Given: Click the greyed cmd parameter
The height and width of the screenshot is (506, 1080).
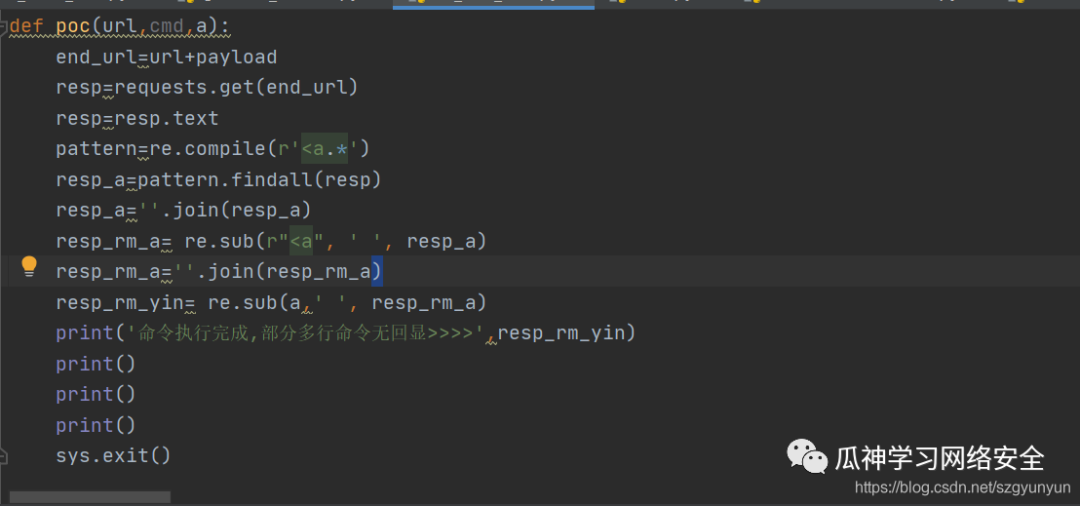Looking at the screenshot, I should (x=167, y=27).
